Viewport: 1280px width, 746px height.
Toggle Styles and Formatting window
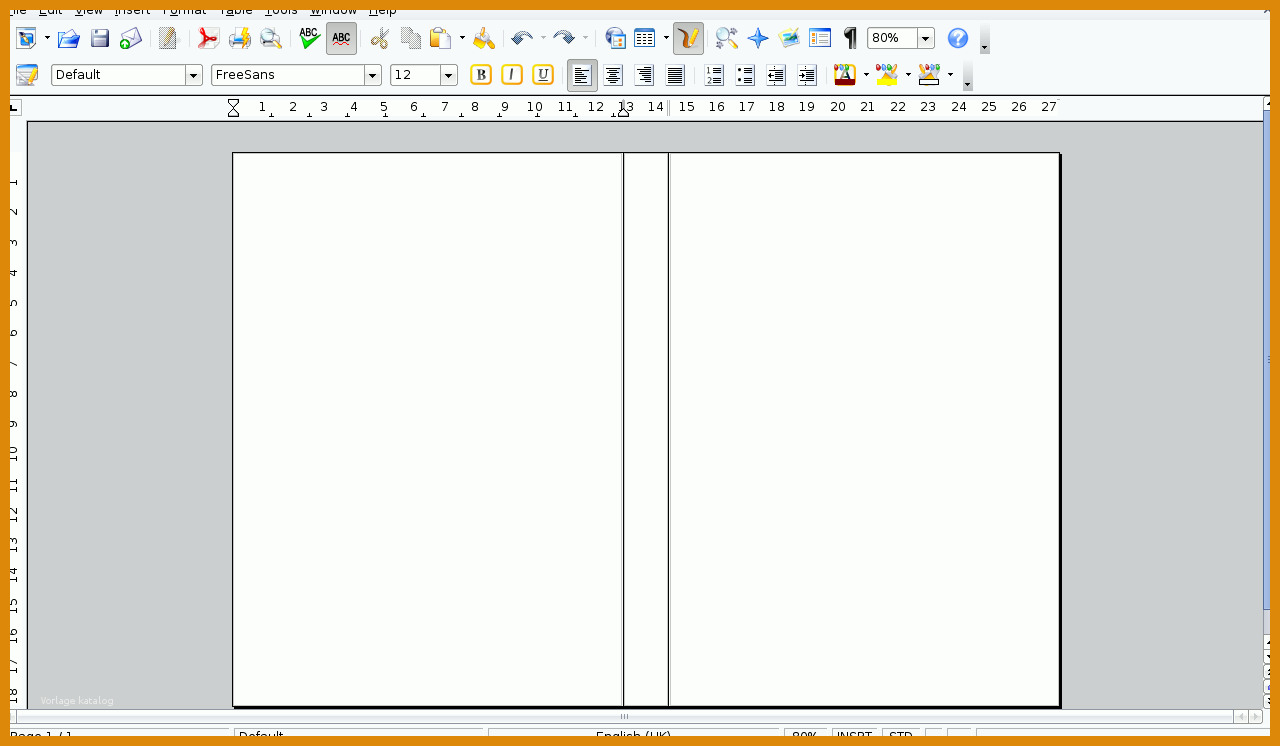tap(27, 75)
